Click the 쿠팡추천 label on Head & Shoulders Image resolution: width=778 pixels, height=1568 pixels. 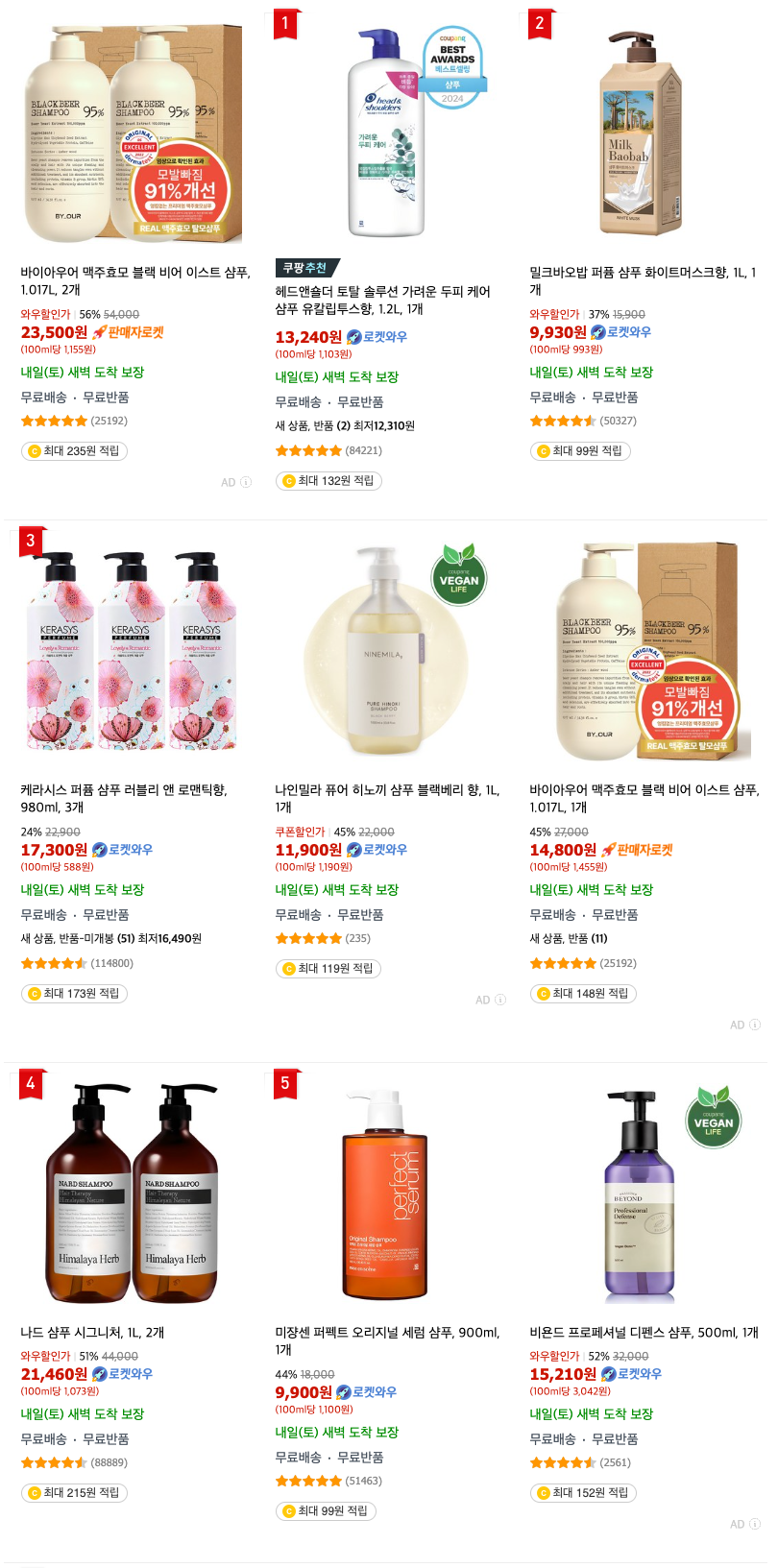[x=305, y=268]
